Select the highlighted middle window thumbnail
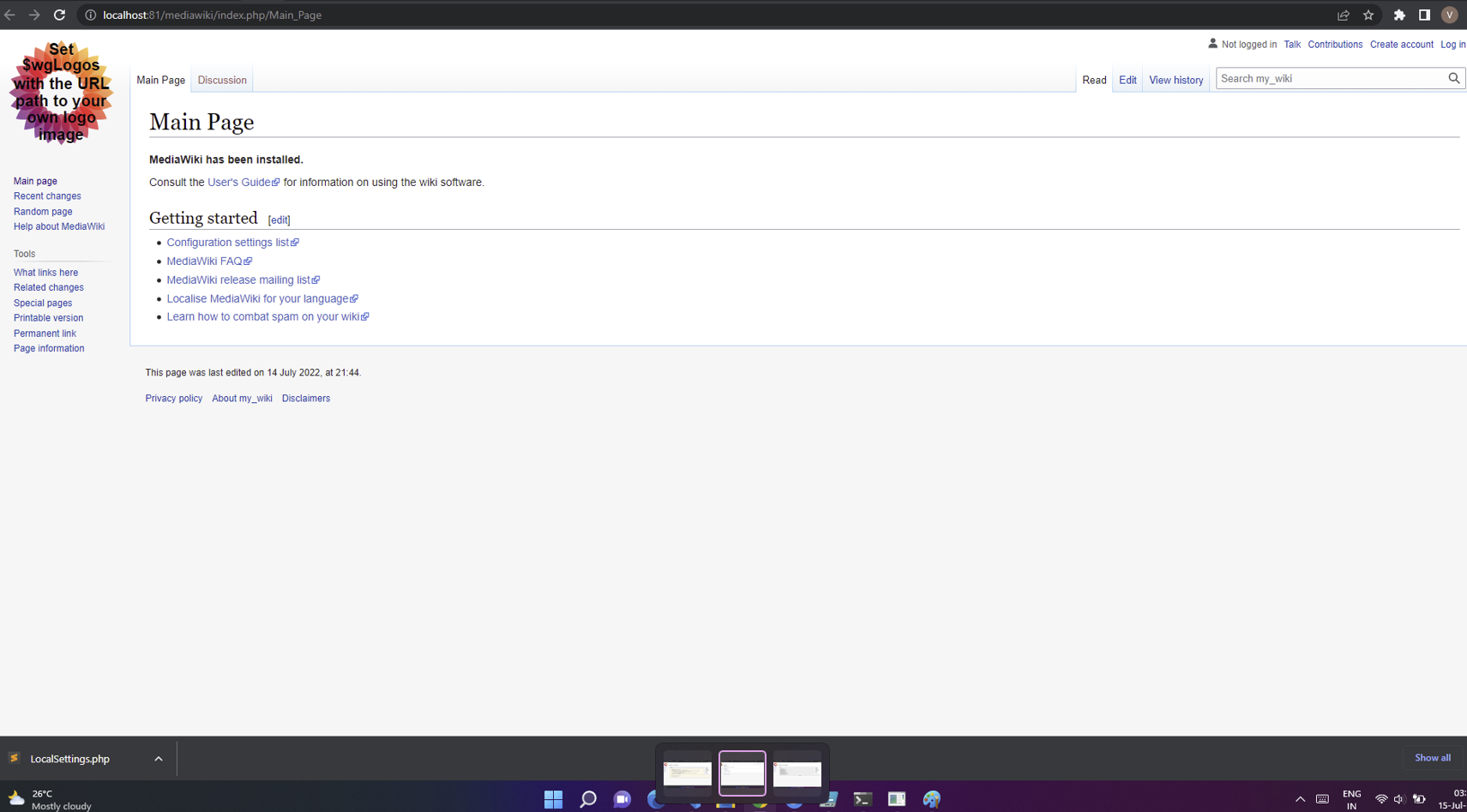This screenshot has height=812, width=1467. (743, 773)
